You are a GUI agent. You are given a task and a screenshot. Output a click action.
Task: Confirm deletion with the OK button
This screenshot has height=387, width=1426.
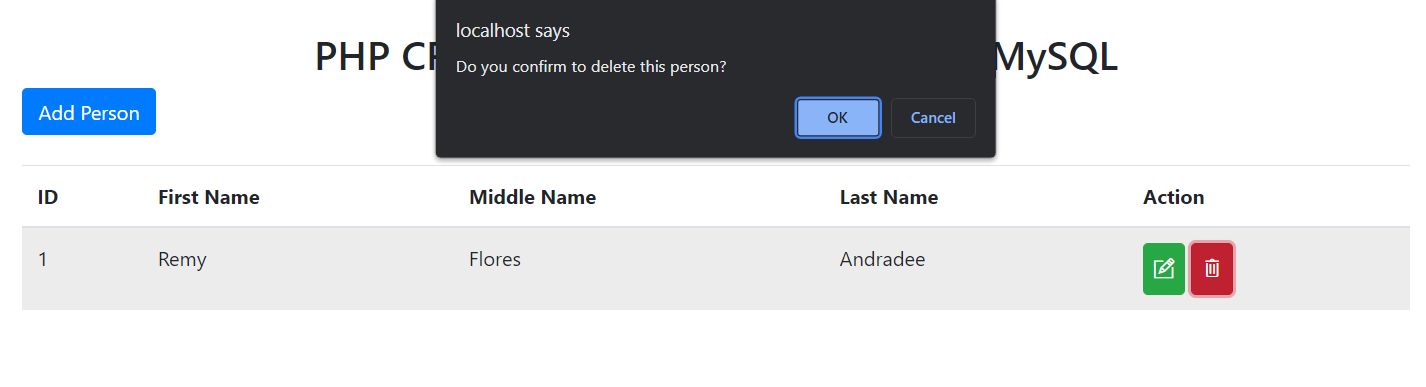pyautogui.click(x=838, y=118)
